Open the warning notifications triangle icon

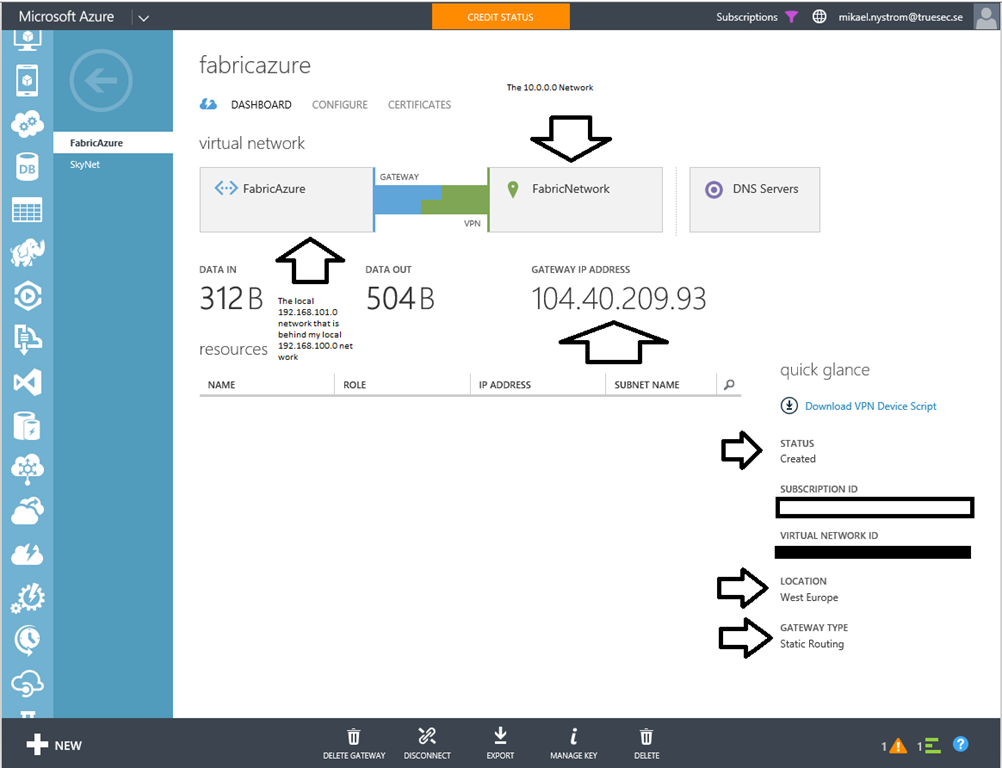coord(898,745)
